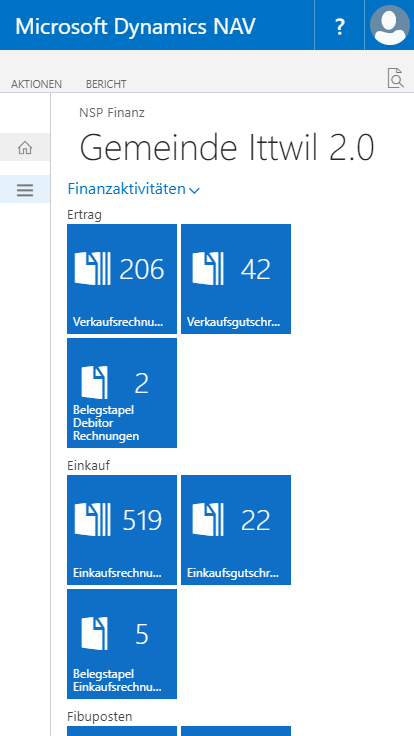This screenshot has width=414, height=736.
Task: Click the document stack icon on the 206 tile
Action: tap(92, 268)
